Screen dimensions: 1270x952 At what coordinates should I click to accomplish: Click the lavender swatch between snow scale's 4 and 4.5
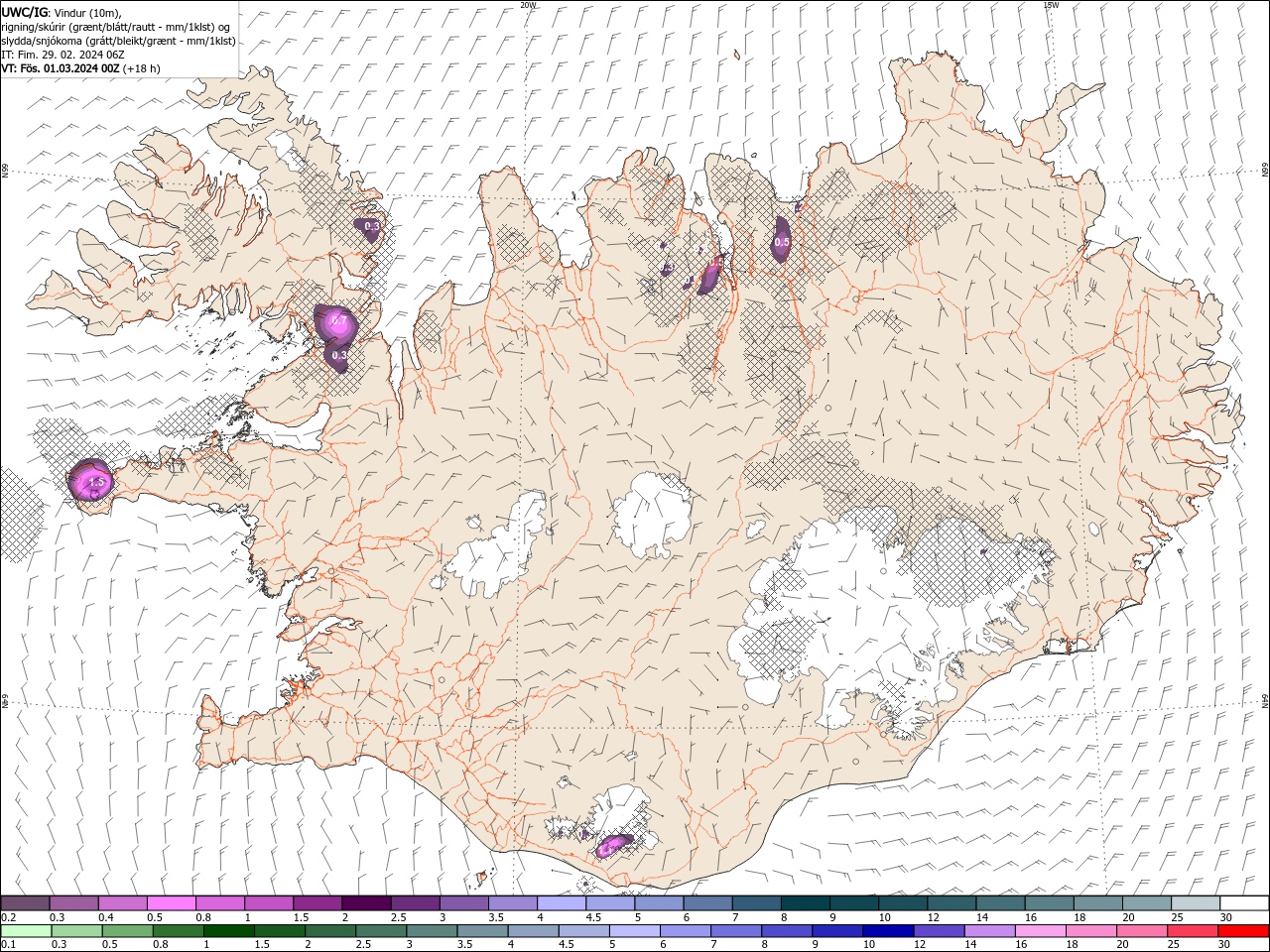tap(562, 903)
